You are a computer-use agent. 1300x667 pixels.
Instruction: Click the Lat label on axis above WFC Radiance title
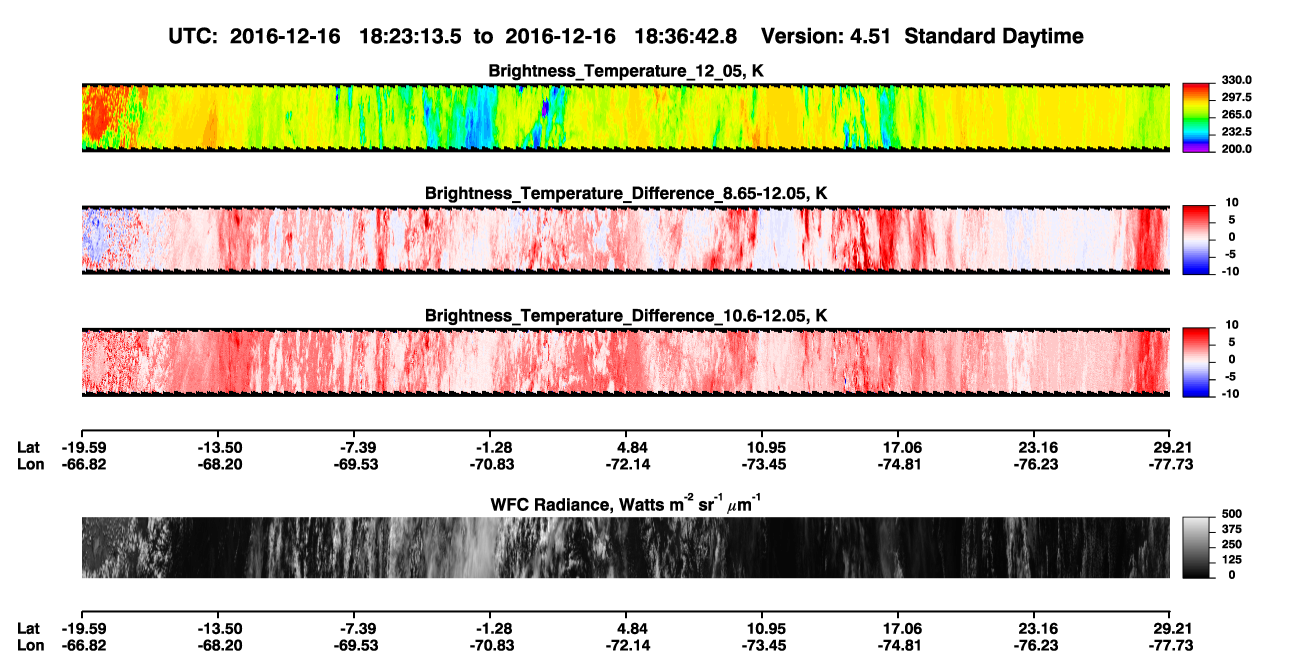[x=28, y=448]
